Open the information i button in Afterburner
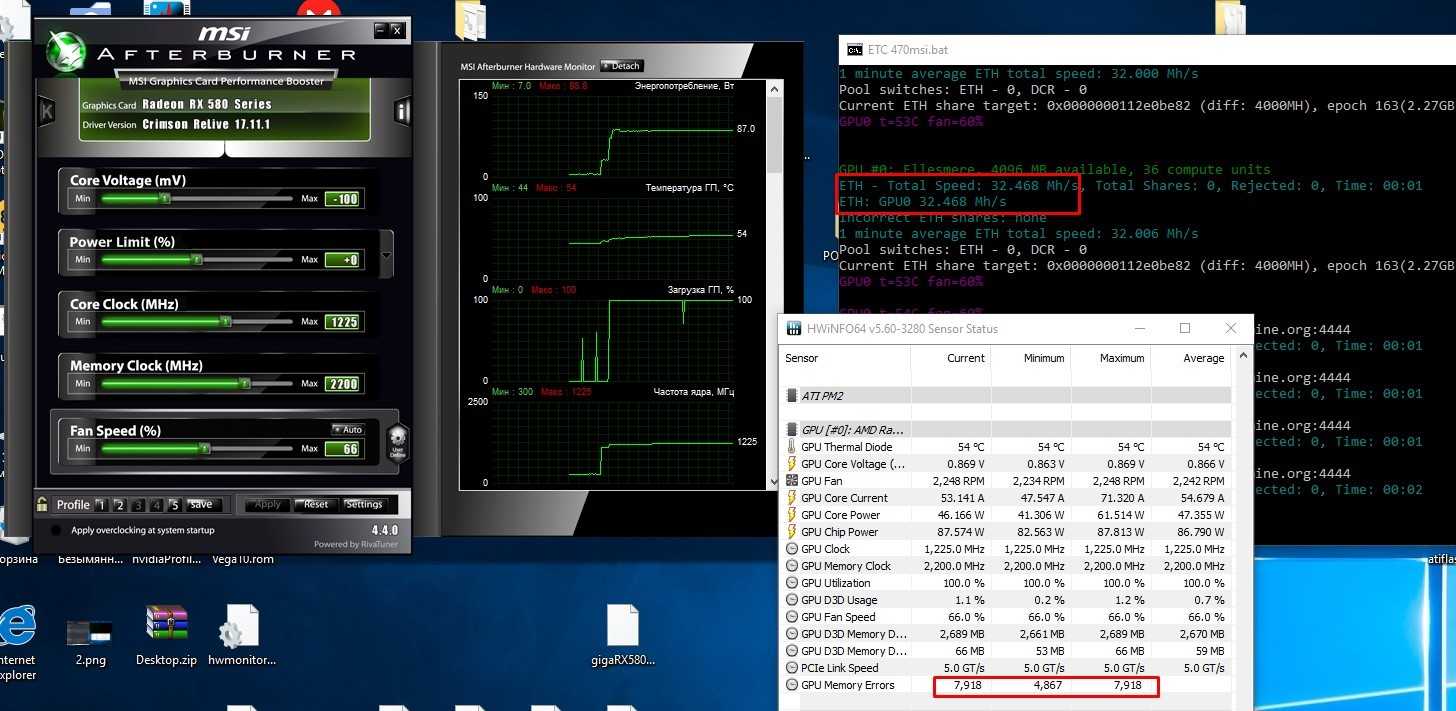The height and width of the screenshot is (711, 1456). [403, 111]
